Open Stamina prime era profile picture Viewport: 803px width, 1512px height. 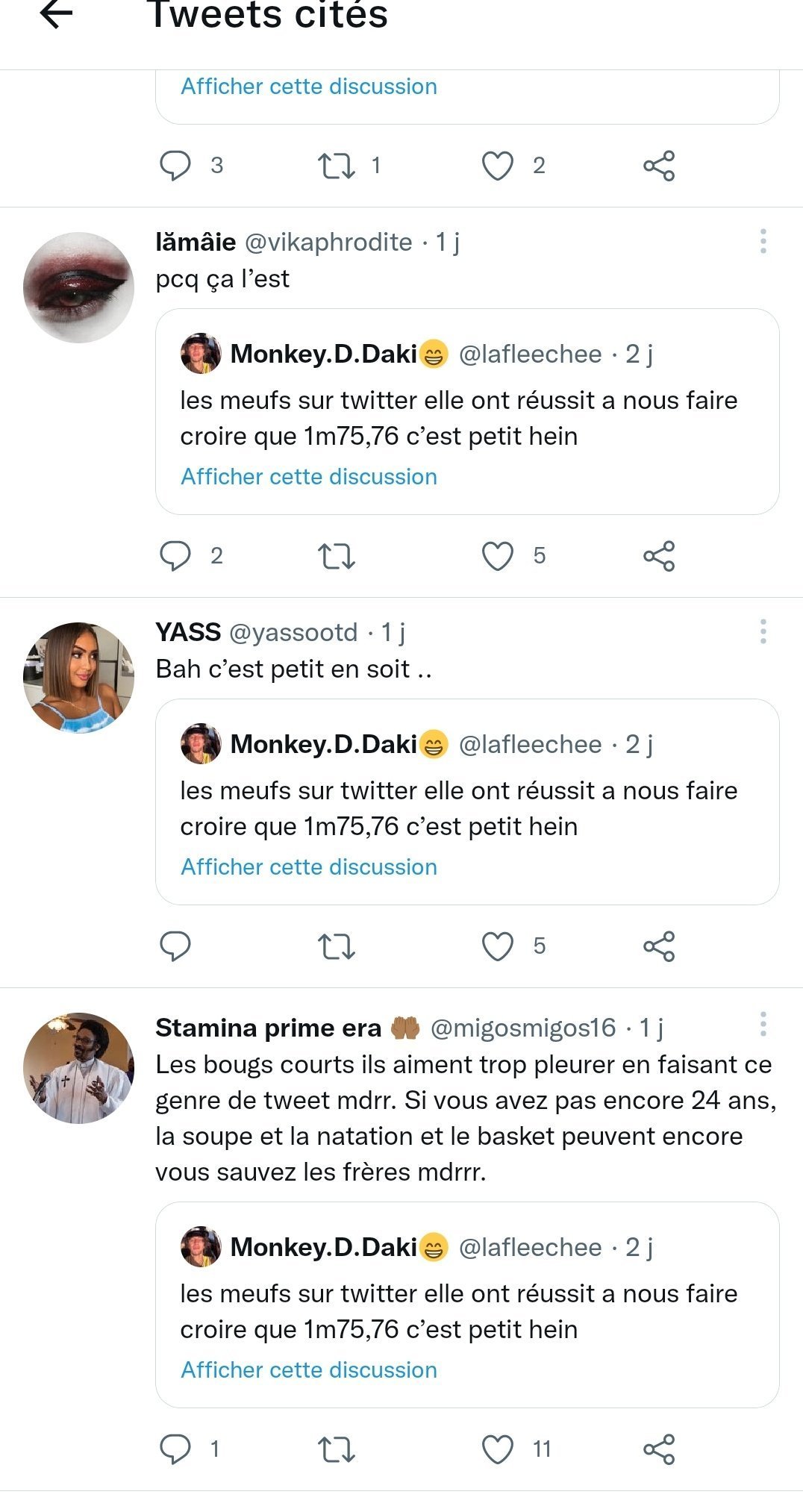(x=78, y=1068)
